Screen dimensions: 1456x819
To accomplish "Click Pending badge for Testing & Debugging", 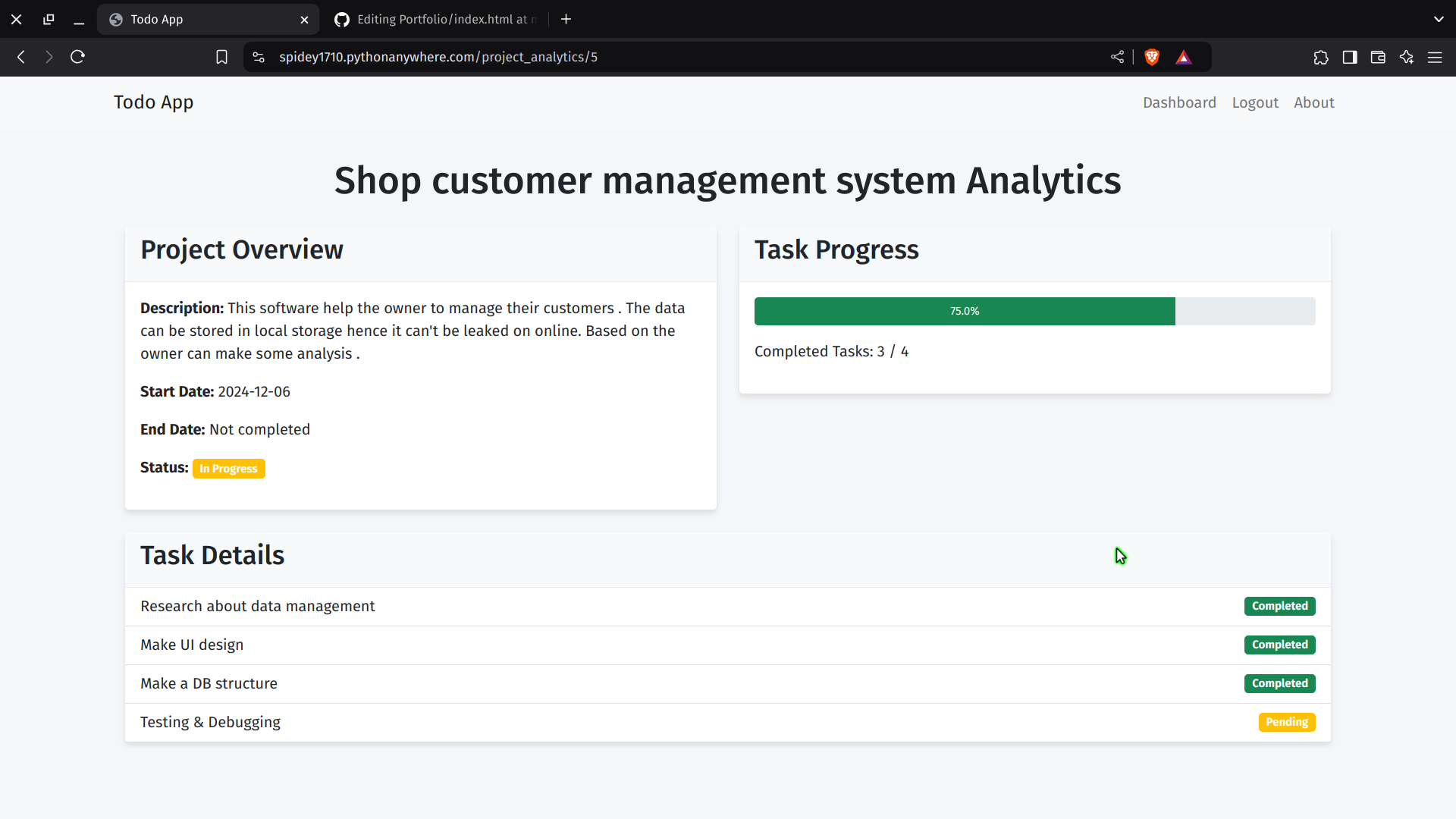I will pyautogui.click(x=1287, y=722).
